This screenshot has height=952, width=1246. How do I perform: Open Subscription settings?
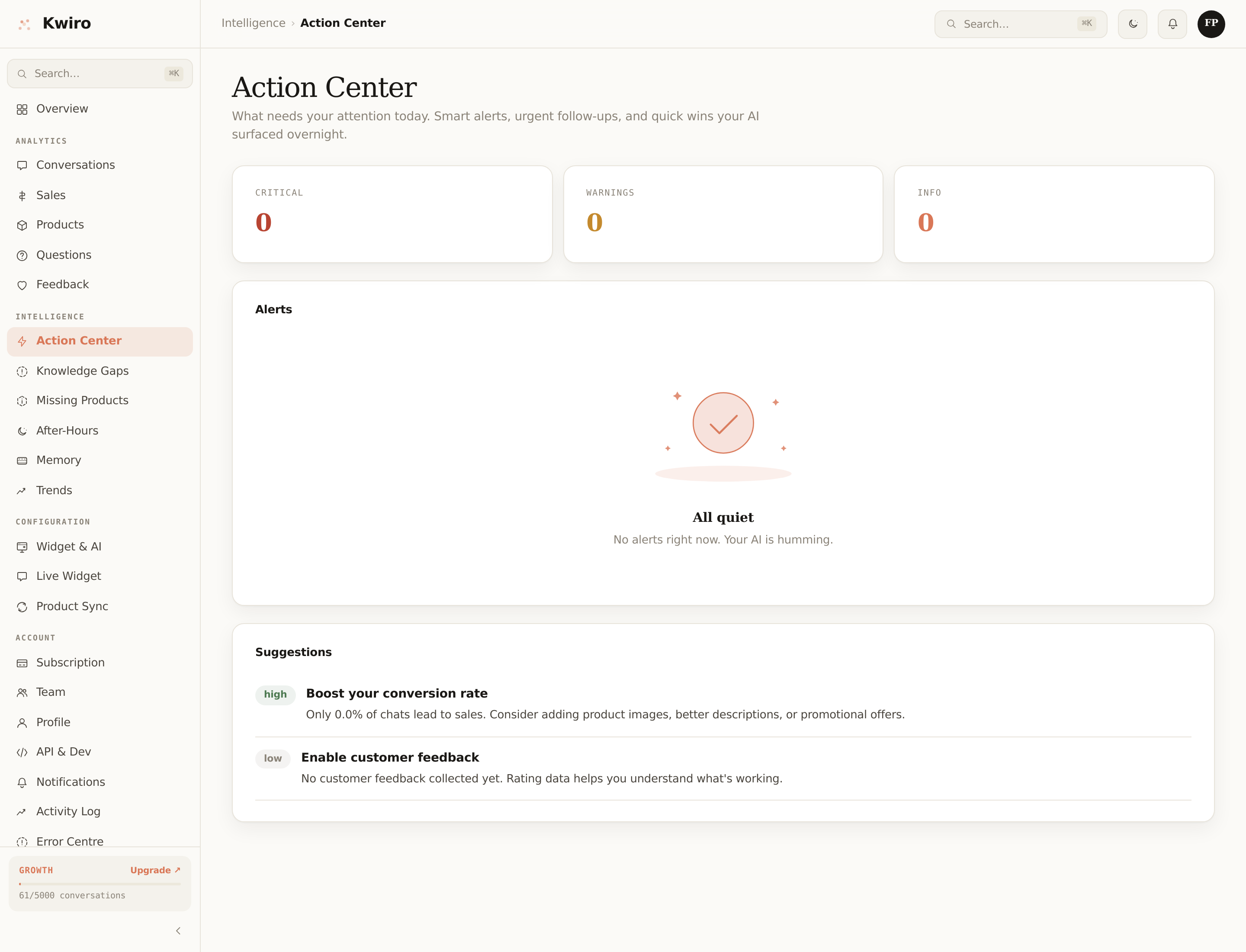click(100, 663)
